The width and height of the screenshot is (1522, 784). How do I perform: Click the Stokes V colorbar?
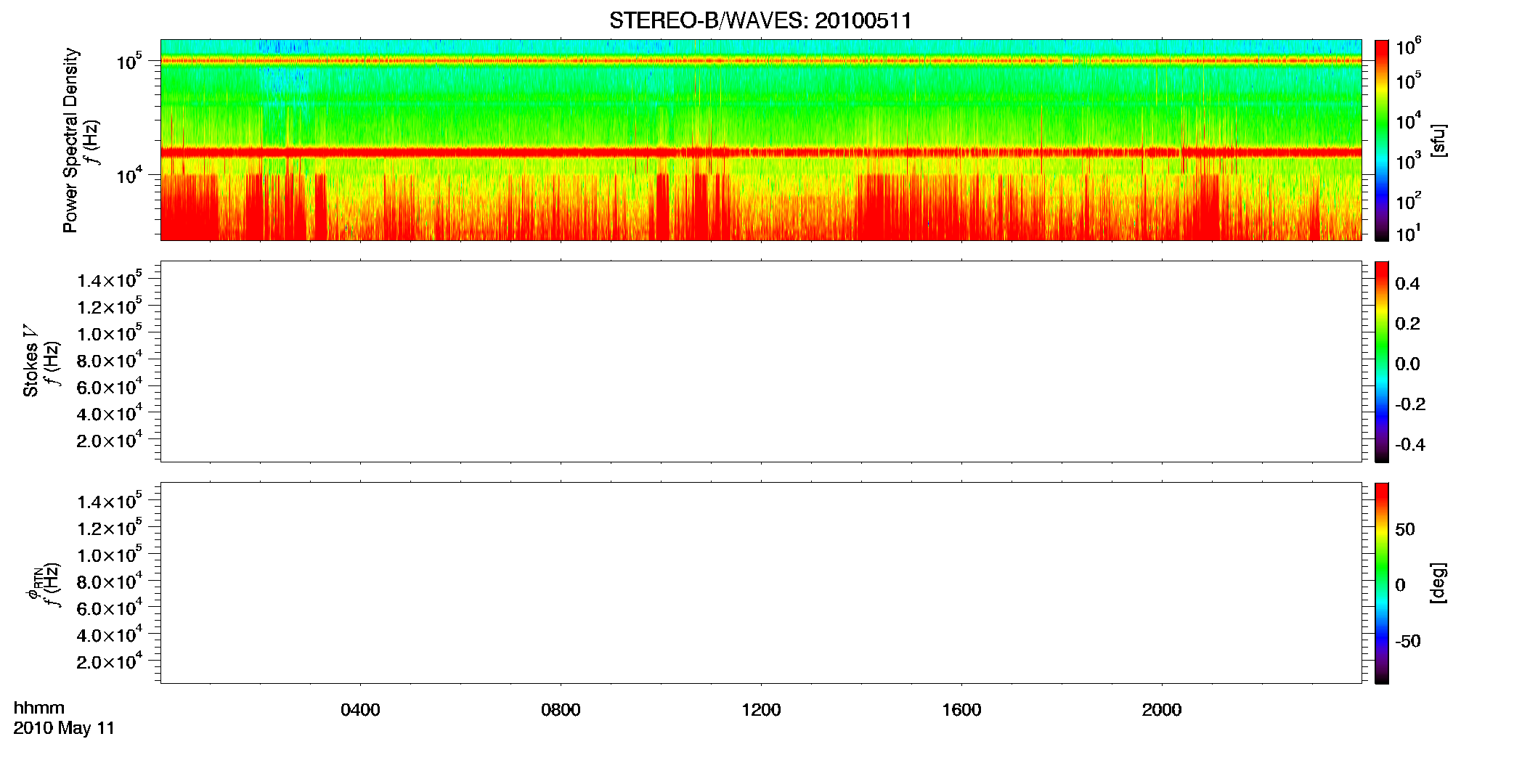point(1381,362)
